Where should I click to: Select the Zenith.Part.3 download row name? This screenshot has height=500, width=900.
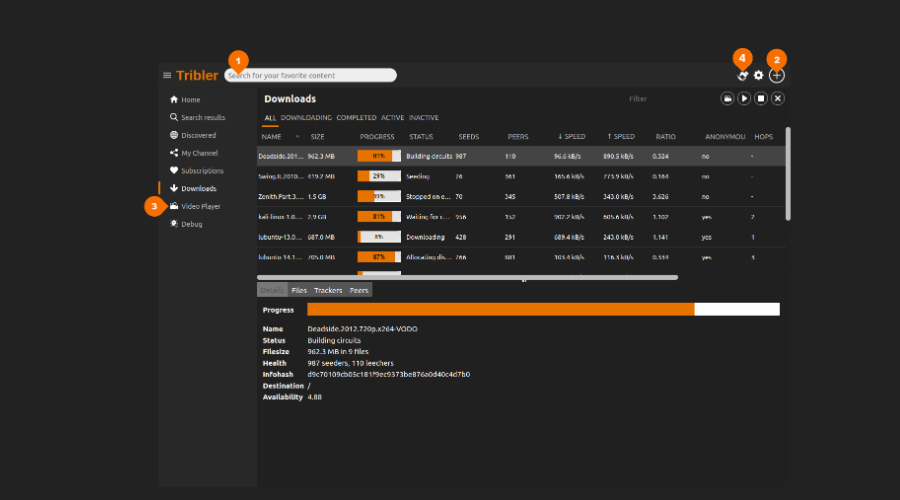tap(281, 196)
